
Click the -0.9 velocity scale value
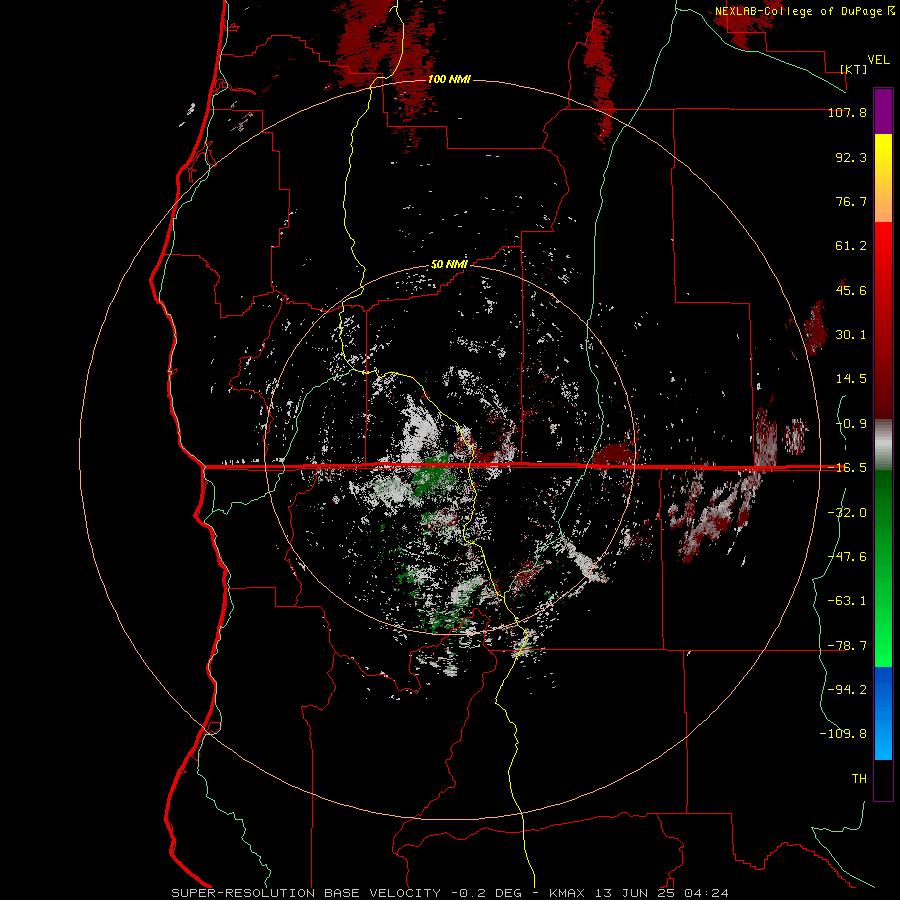(851, 424)
